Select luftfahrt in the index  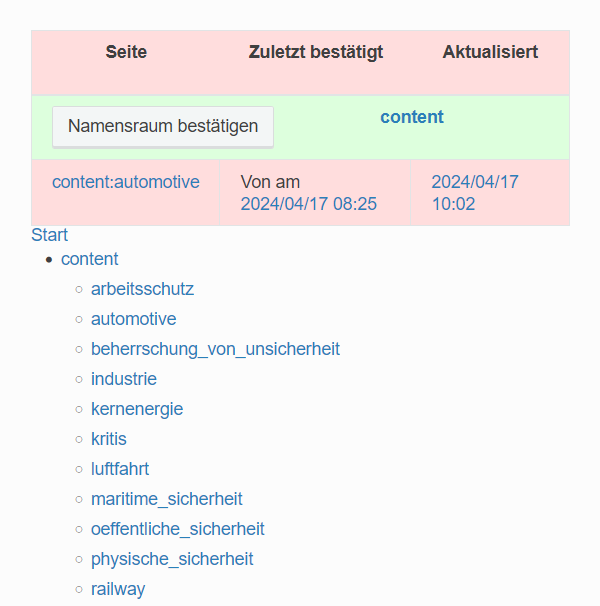point(120,469)
